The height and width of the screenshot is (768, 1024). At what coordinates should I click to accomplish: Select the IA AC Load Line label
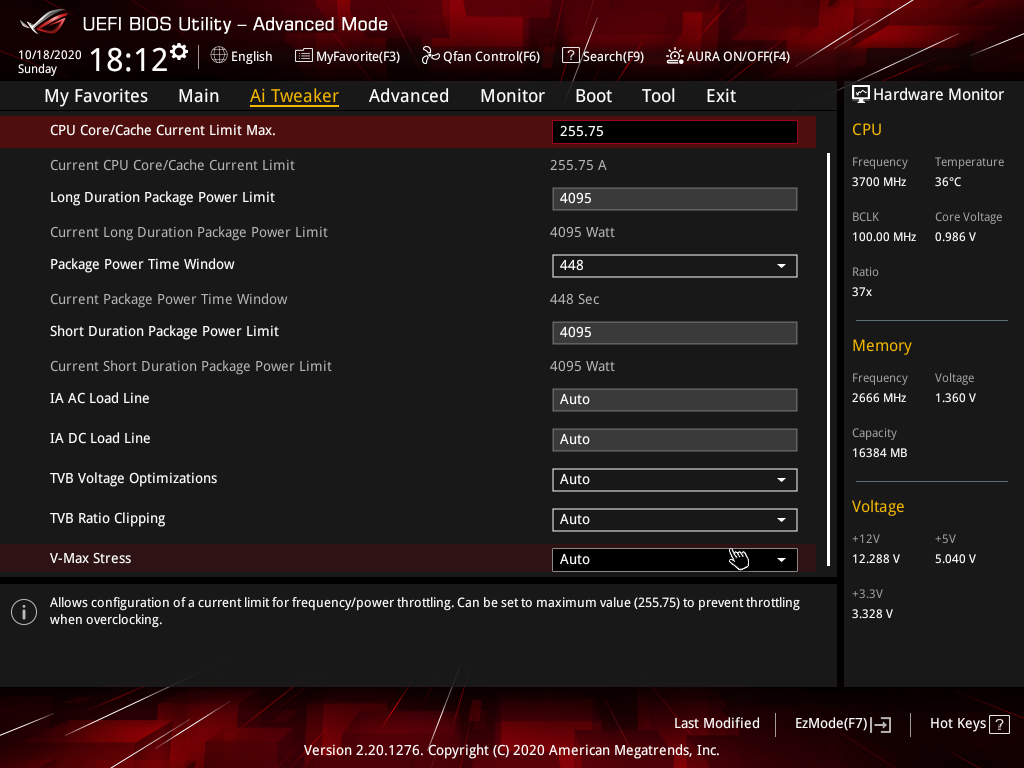[x=99, y=398]
